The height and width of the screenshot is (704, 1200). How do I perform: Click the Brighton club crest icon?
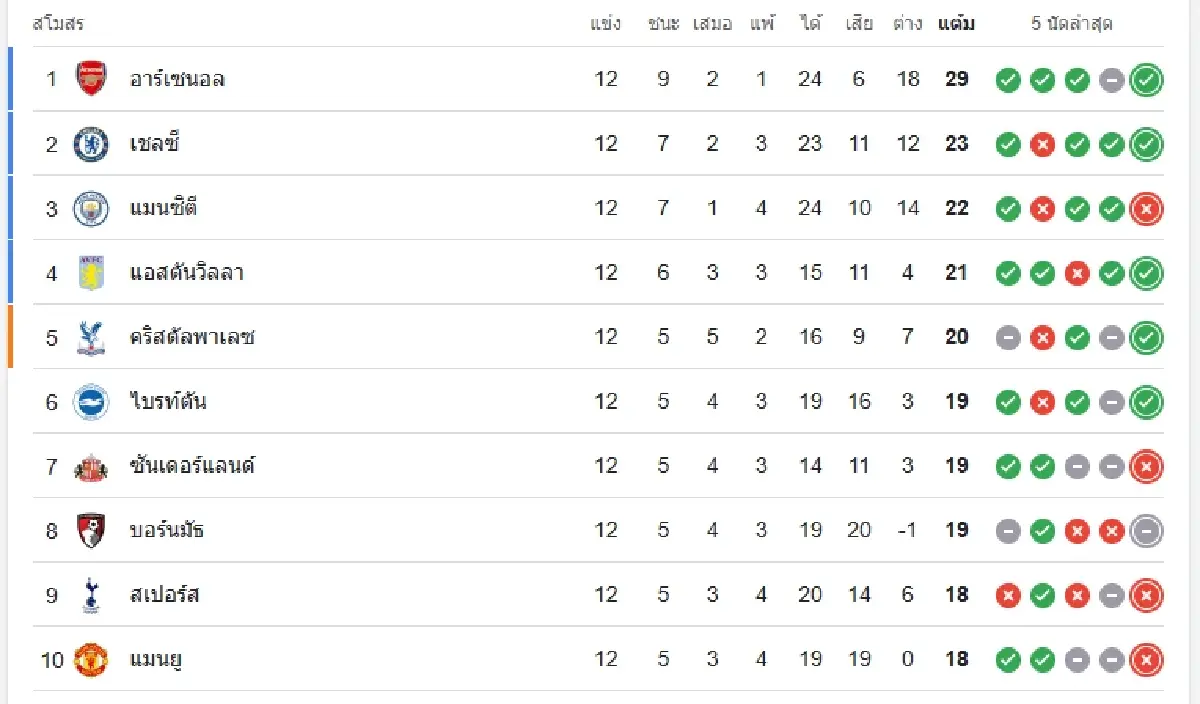(x=91, y=402)
